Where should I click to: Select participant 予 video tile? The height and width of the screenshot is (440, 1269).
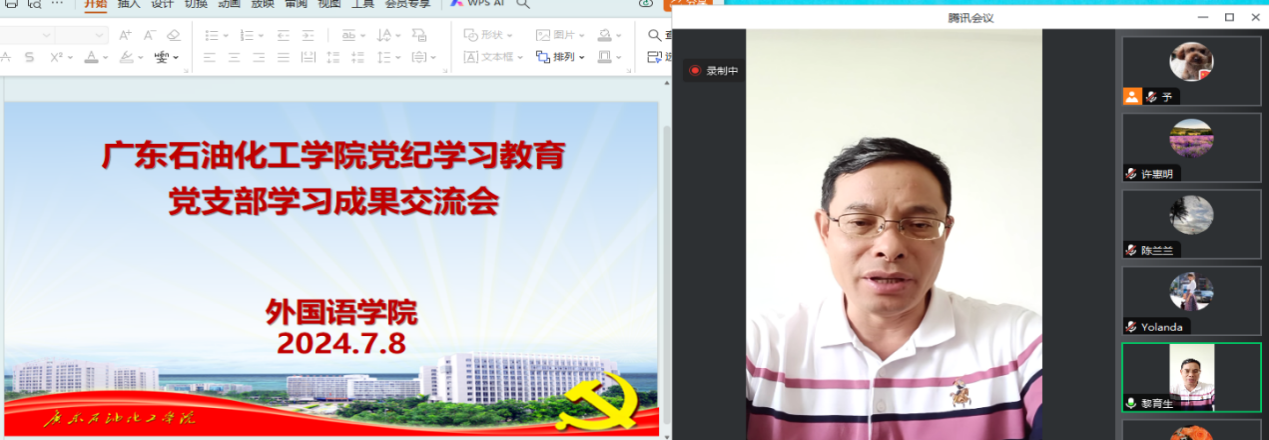point(1191,71)
